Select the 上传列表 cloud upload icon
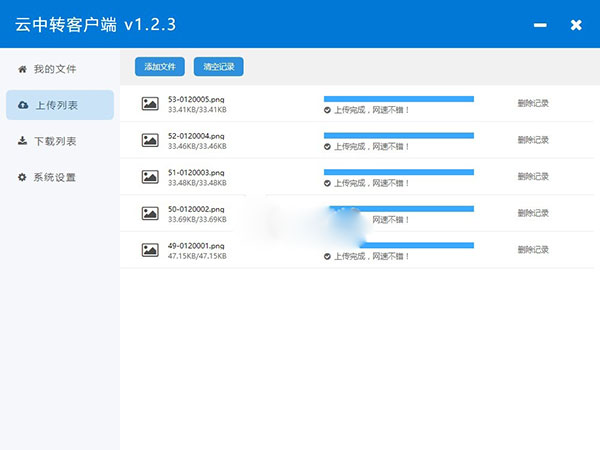 tap(23, 105)
